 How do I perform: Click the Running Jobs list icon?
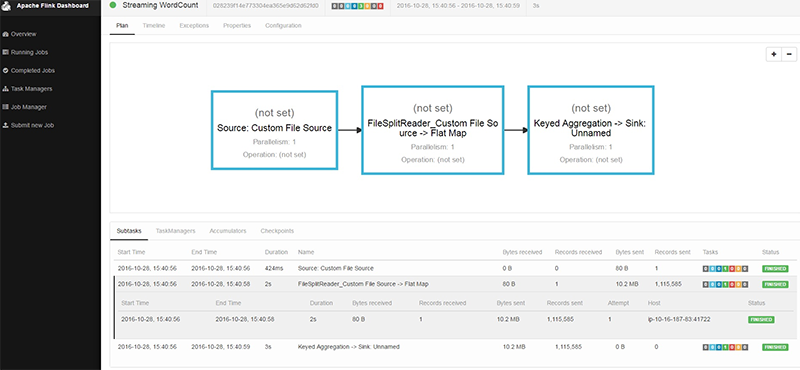6,53
